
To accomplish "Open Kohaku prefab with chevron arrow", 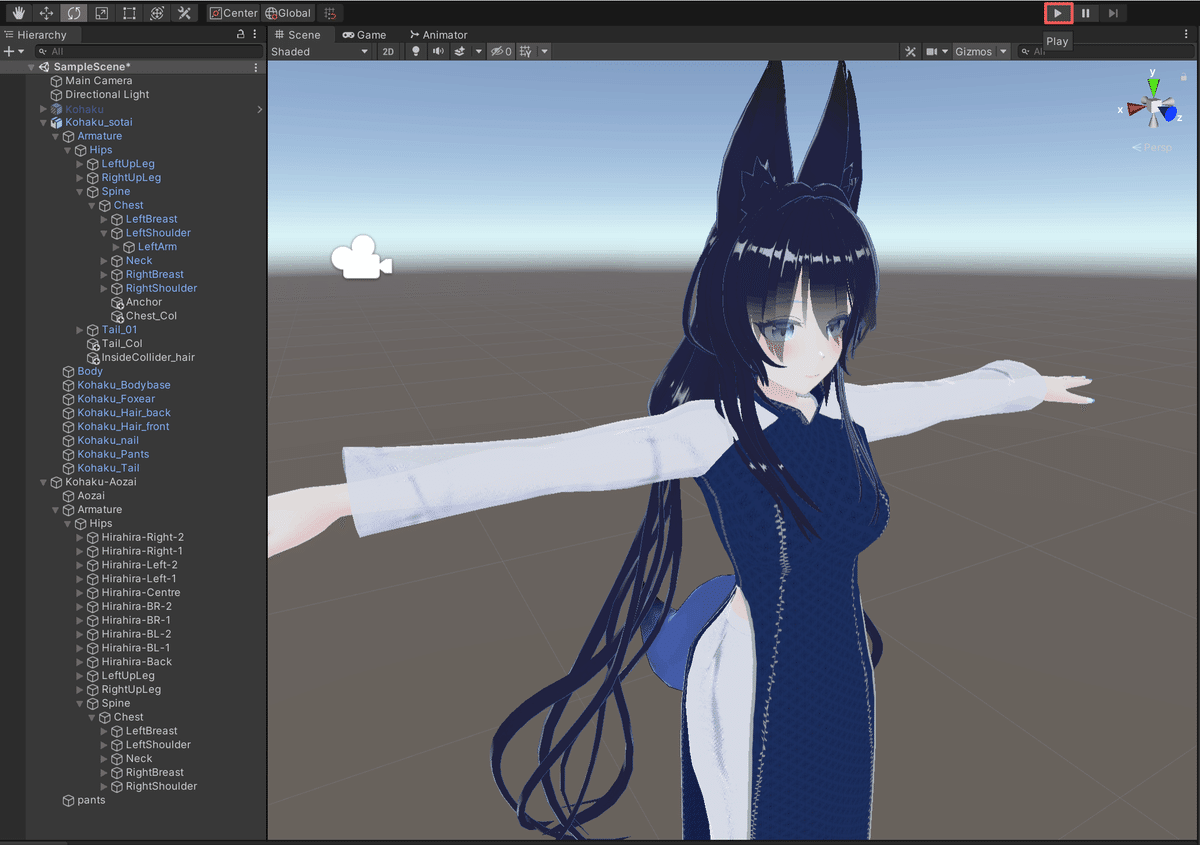I will pyautogui.click(x=260, y=108).
